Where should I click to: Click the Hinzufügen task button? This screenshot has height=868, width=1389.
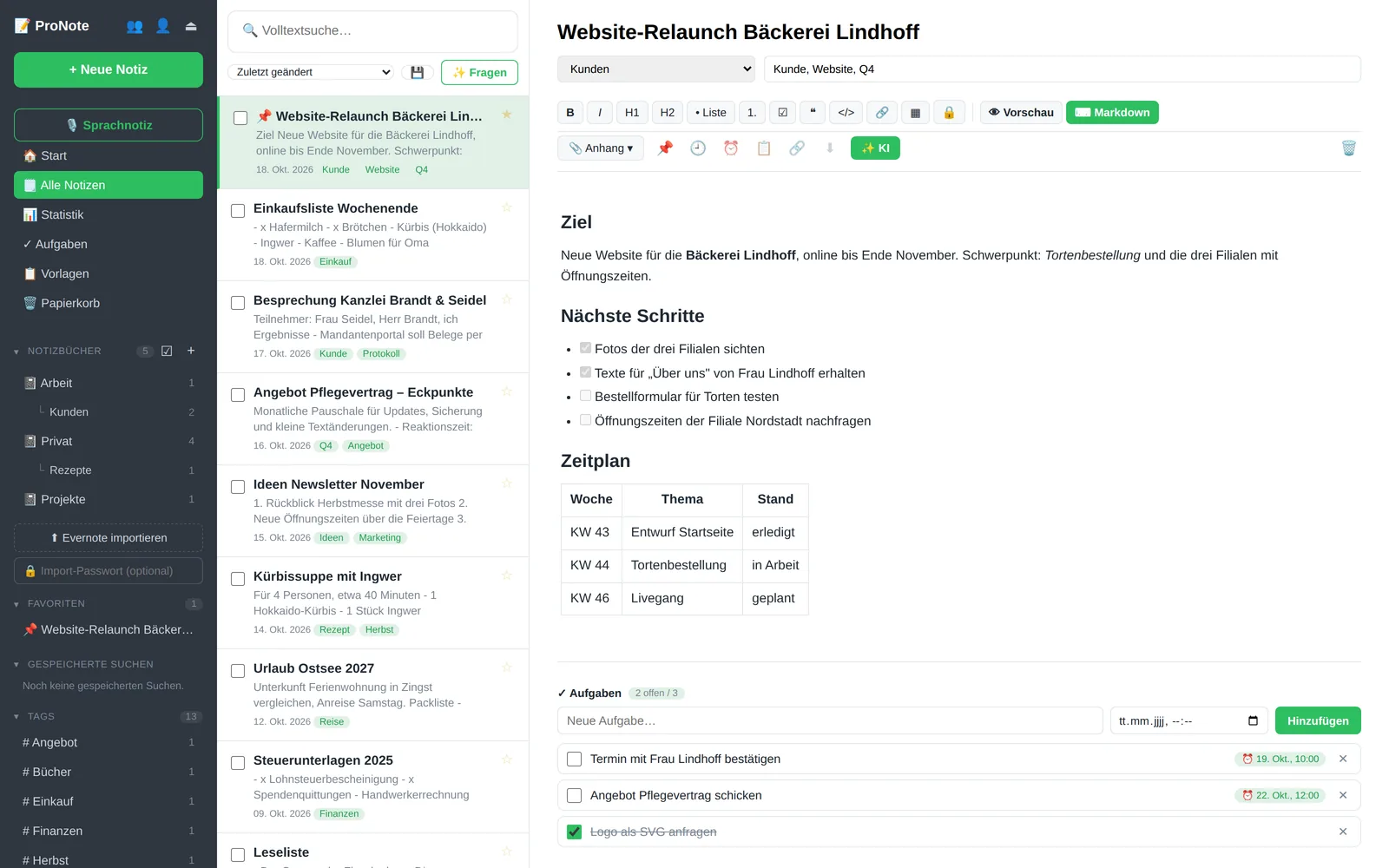(x=1318, y=721)
